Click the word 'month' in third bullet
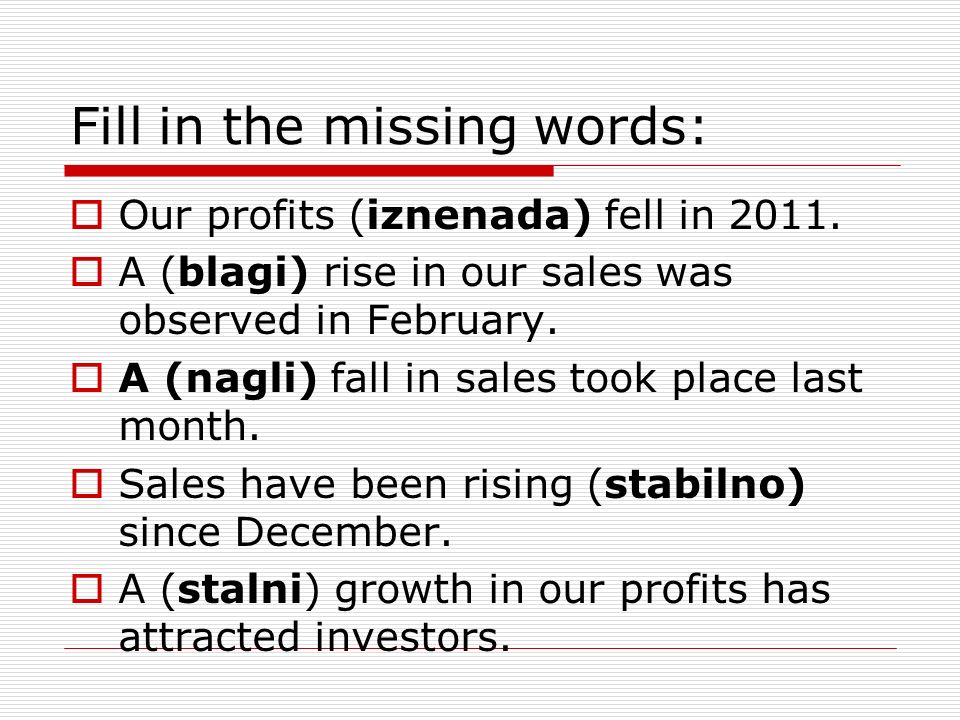Viewport: 960px width, 720px height. 183,426
